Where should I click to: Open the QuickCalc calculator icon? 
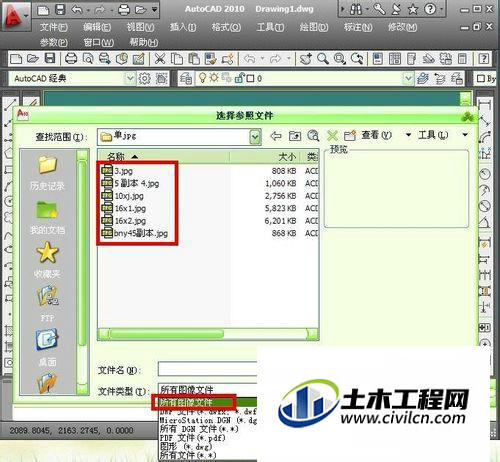coord(462,59)
